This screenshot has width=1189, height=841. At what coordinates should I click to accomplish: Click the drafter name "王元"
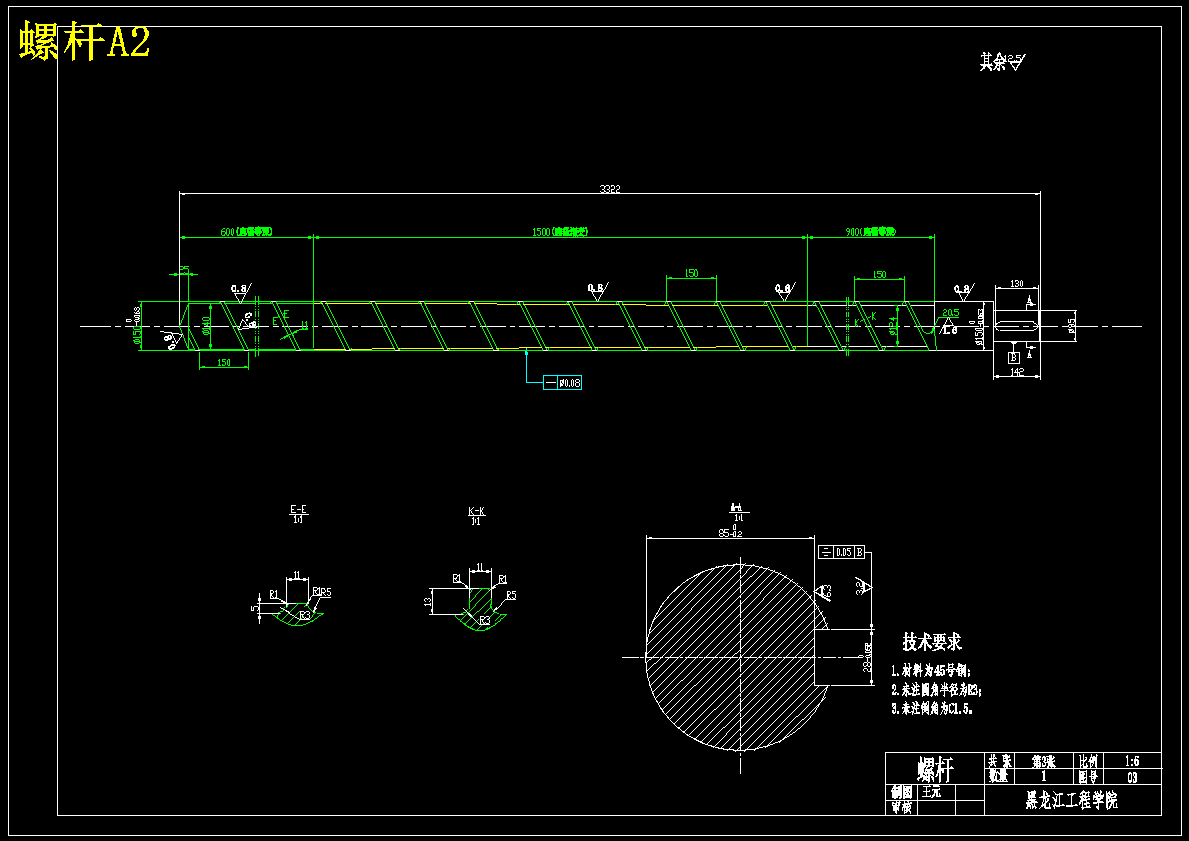pyautogui.click(x=930, y=792)
